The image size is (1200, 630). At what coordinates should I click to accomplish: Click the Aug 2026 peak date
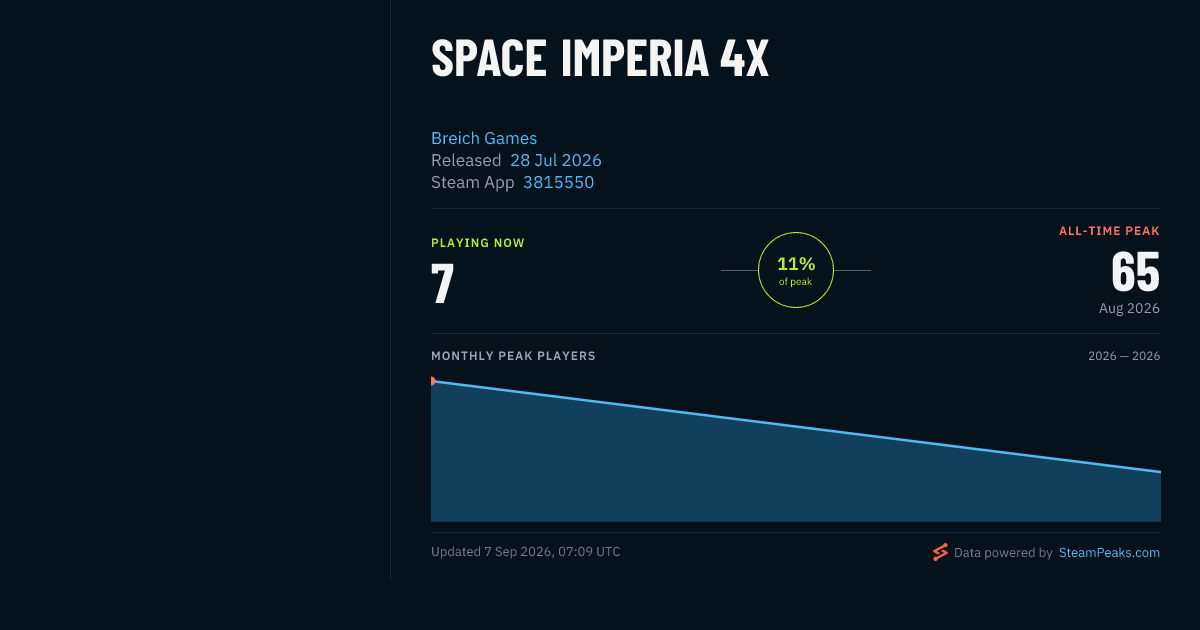coord(1129,308)
